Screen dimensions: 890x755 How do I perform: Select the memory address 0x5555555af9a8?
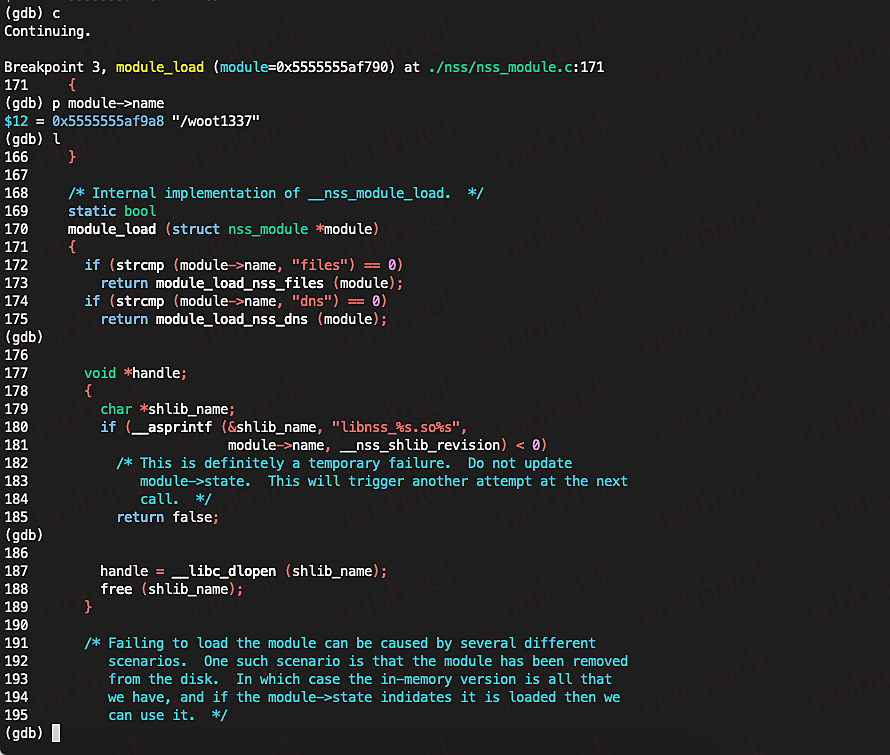point(108,120)
